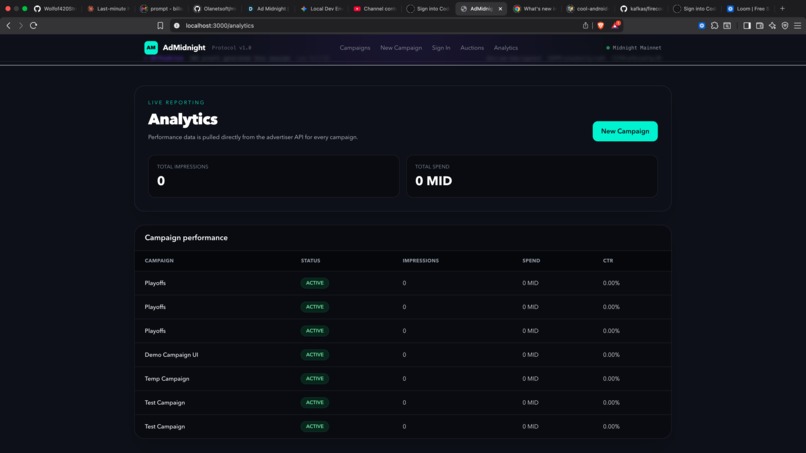Click the Analytics page heading

[x=182, y=119]
